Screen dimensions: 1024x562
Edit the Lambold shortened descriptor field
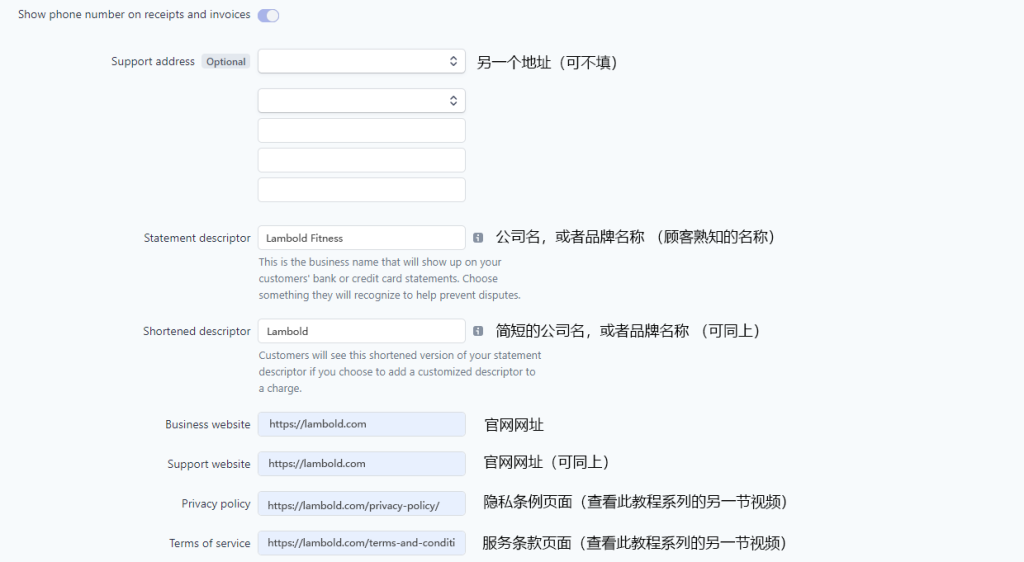click(x=361, y=331)
